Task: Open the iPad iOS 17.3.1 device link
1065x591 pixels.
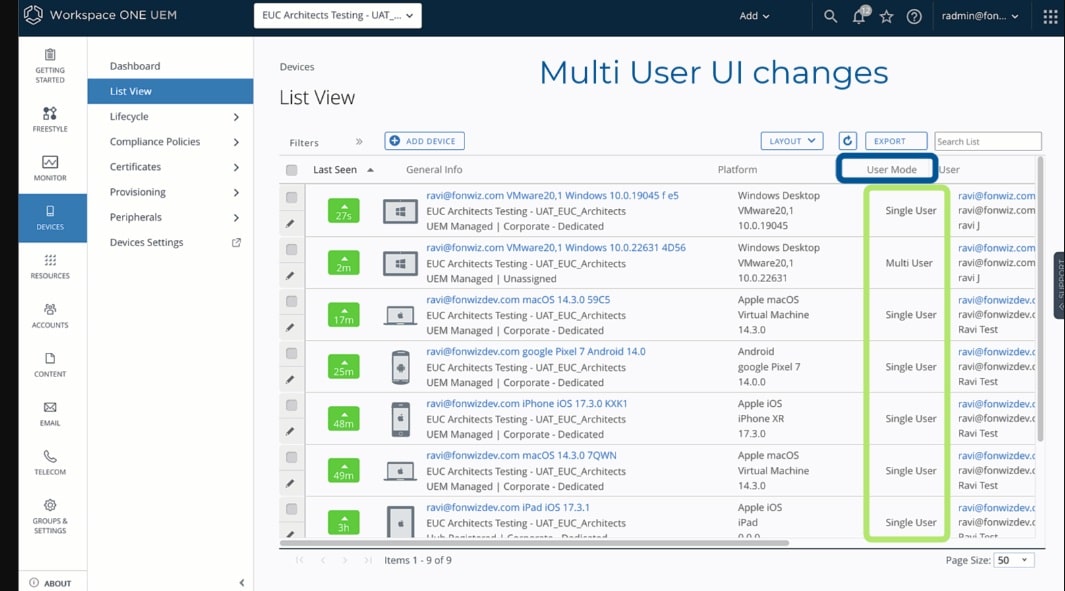Action: (x=508, y=507)
